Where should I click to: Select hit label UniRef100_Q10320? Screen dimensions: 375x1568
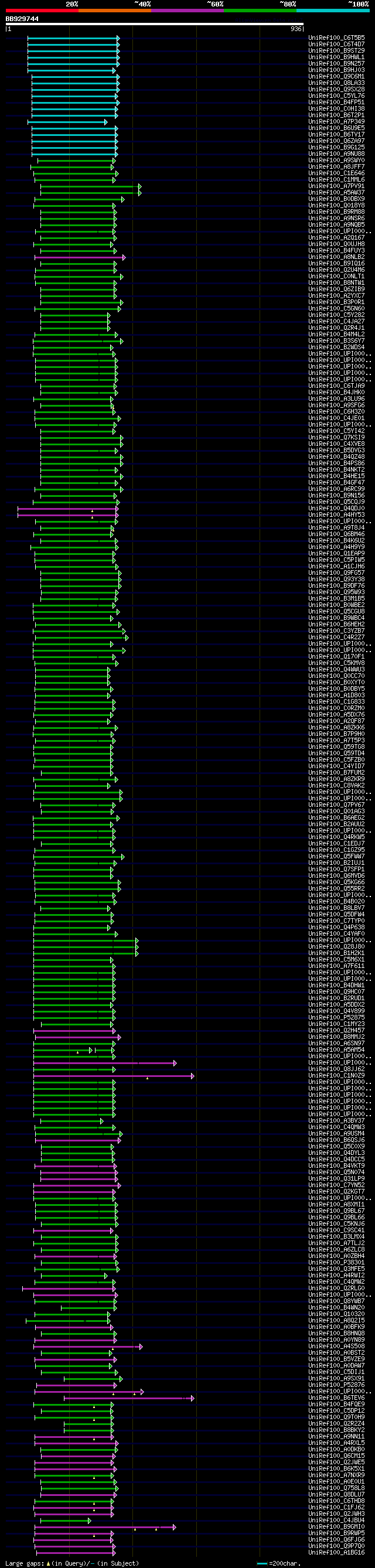[337, 1314]
